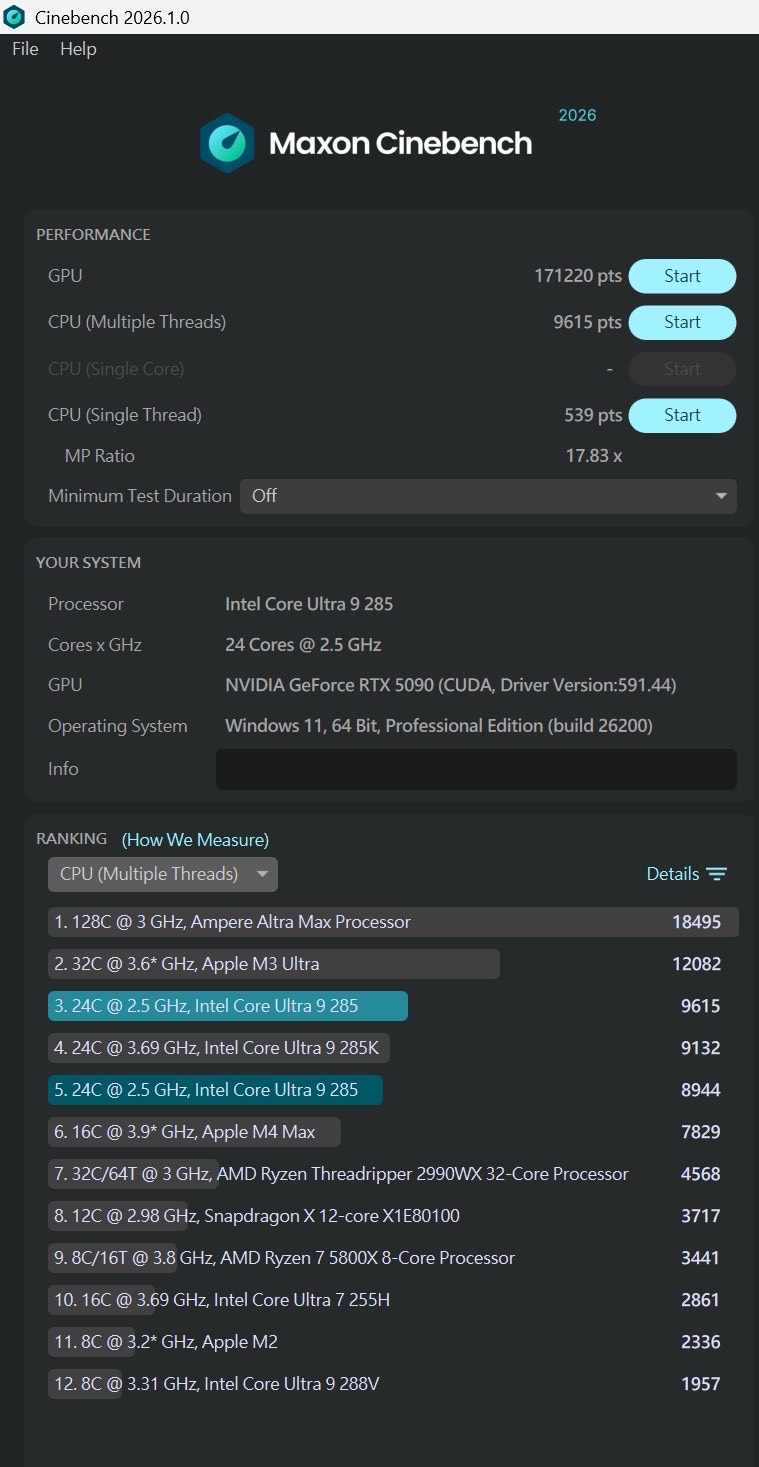Select the Apple M3 Ultra ranking bar
The height and width of the screenshot is (1467, 759).
(x=273, y=964)
